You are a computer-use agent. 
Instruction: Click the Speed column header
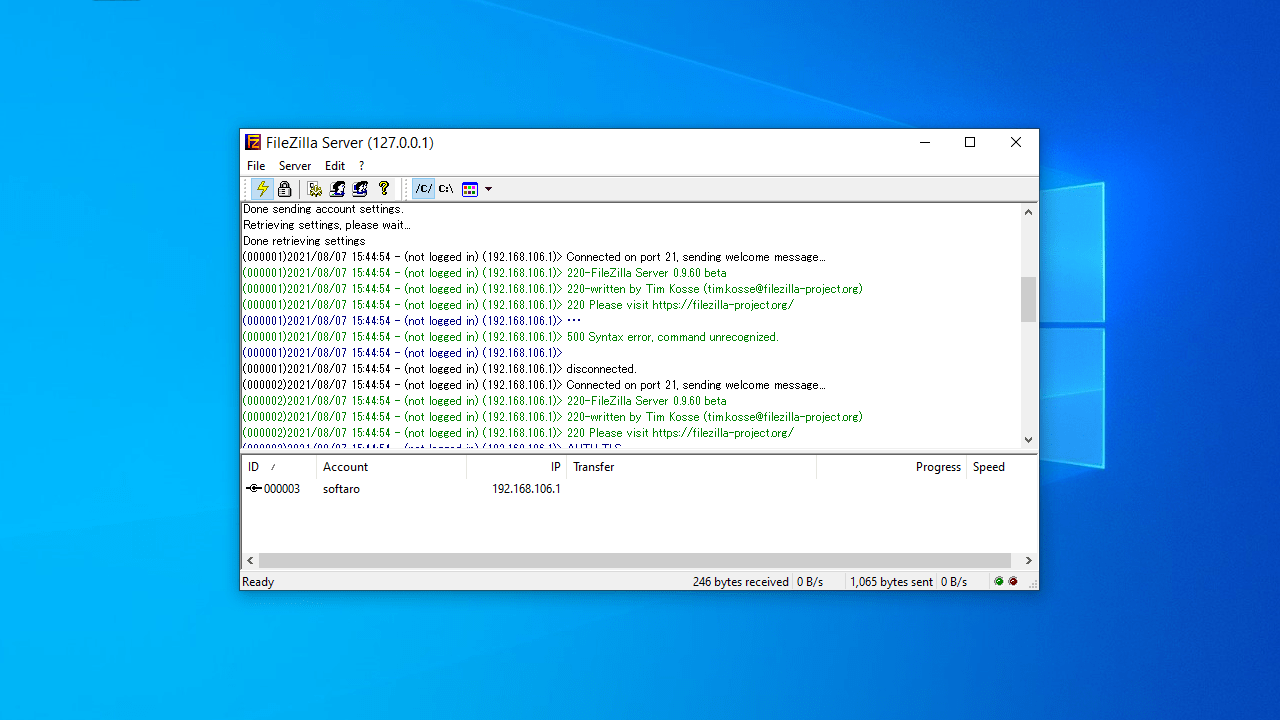point(1002,467)
